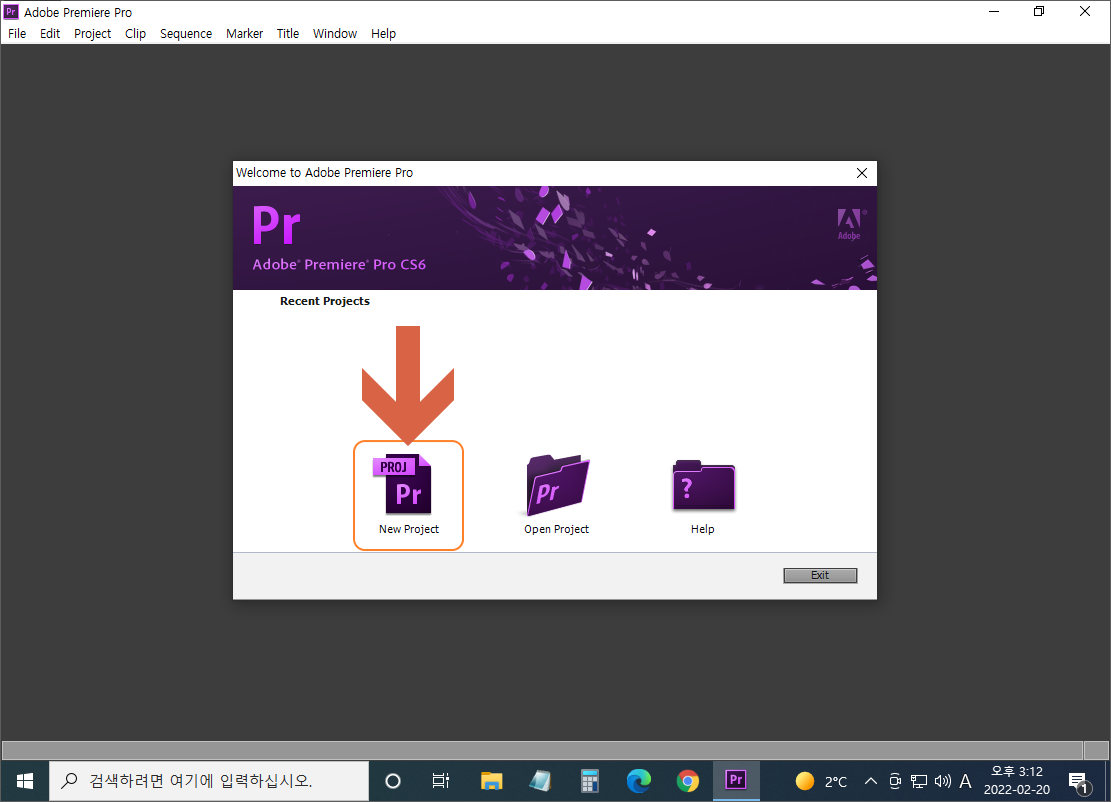Click the Cortana circle icon
The height and width of the screenshot is (802, 1111).
tap(393, 781)
